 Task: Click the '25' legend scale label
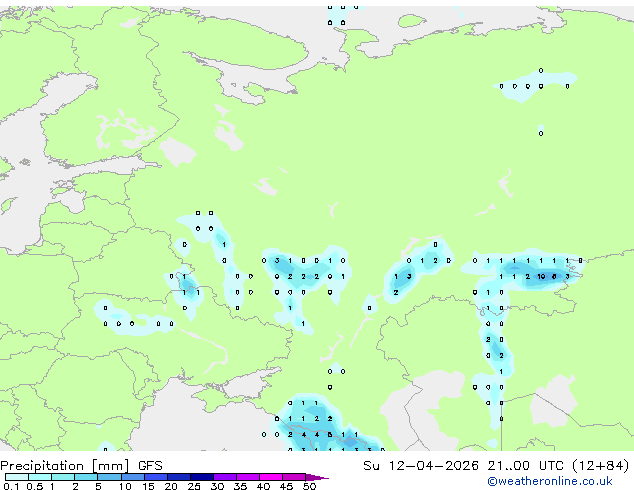tap(194, 486)
